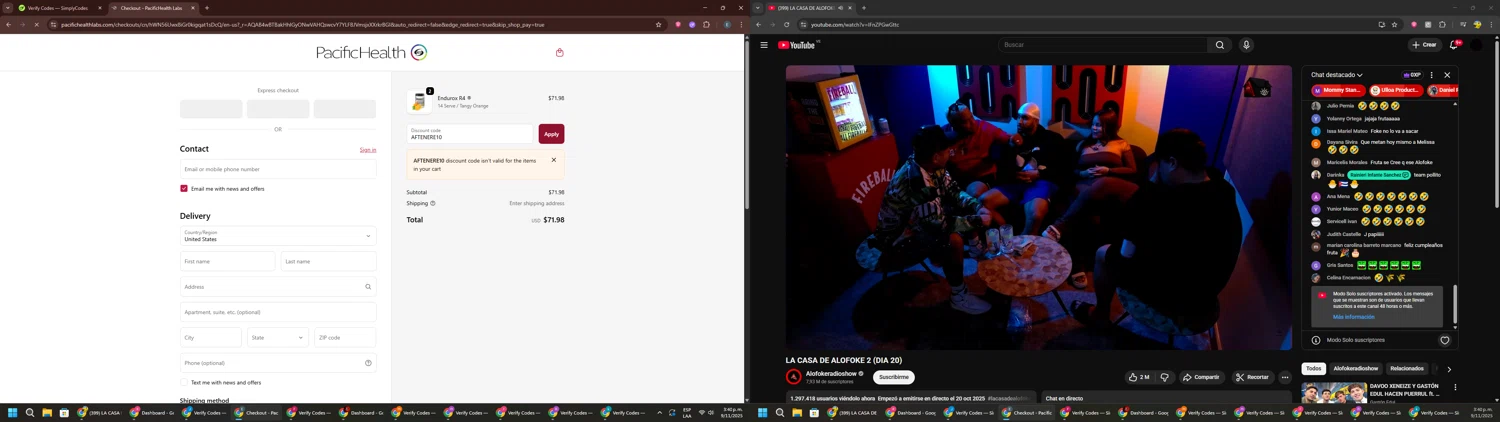1500x422 pixels.
Task: Open Windows Search on the right taskbar
Action: coord(780,412)
